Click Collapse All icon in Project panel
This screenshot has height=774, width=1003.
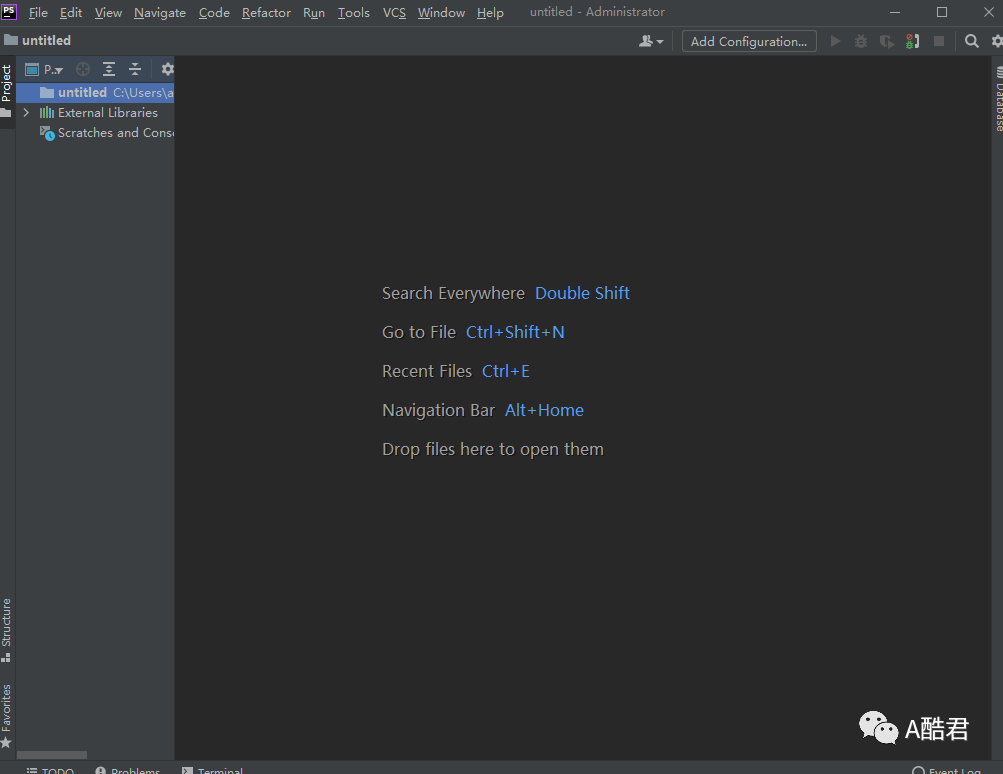(x=135, y=69)
